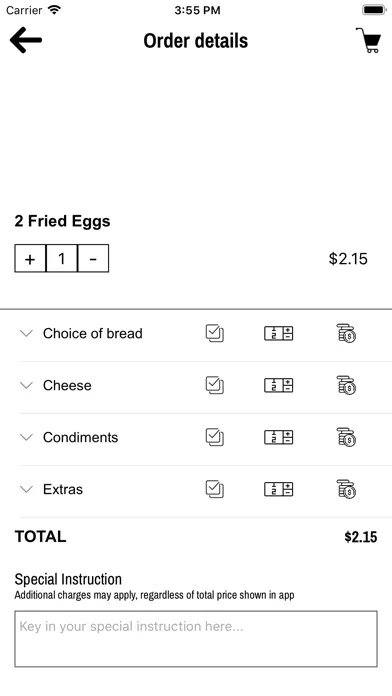392x696 pixels.
Task: Expand the Condiments options chevron
Action: pyautogui.click(x=27, y=437)
